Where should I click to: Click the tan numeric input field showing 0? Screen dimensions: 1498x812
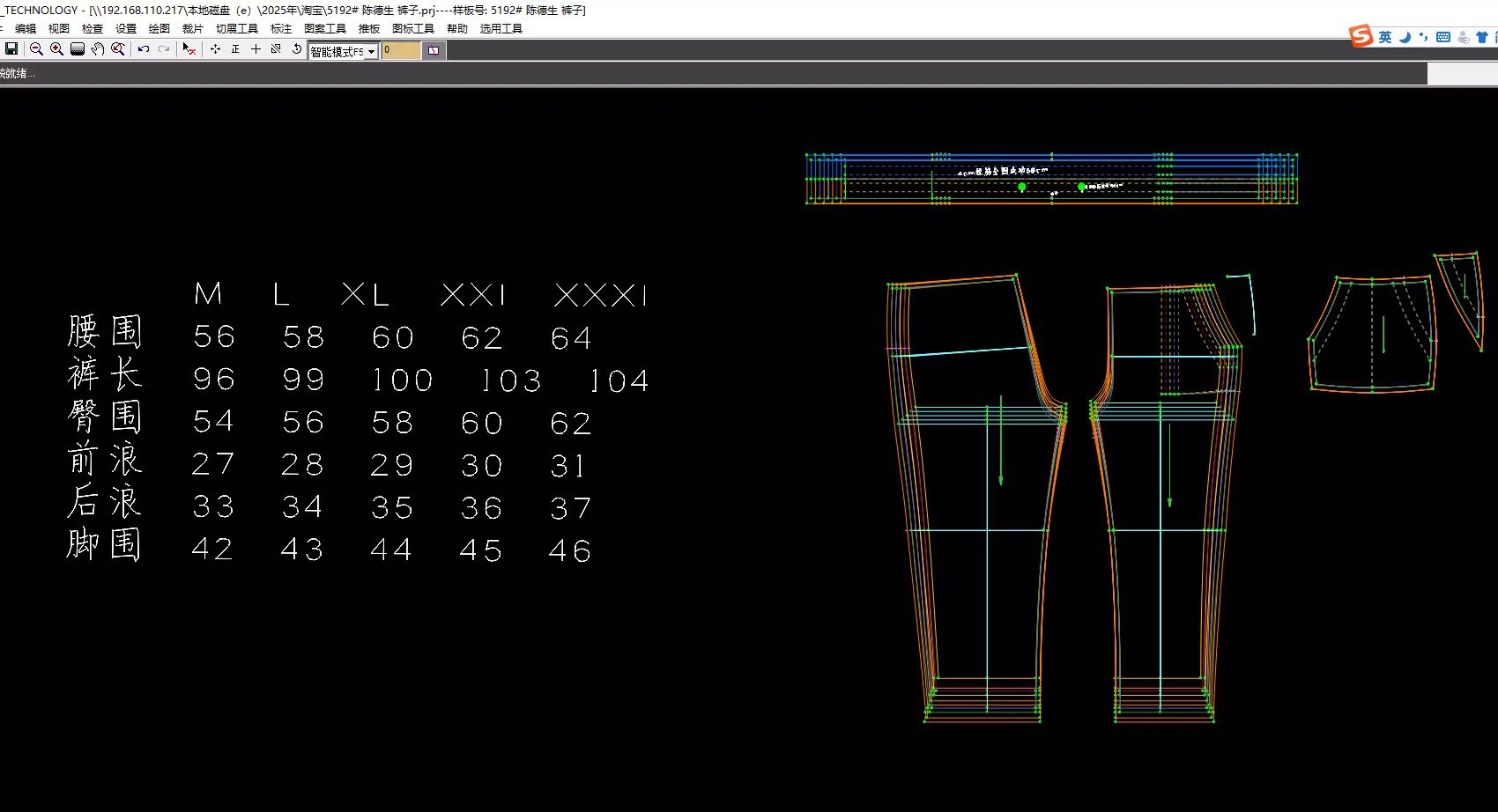coord(401,51)
